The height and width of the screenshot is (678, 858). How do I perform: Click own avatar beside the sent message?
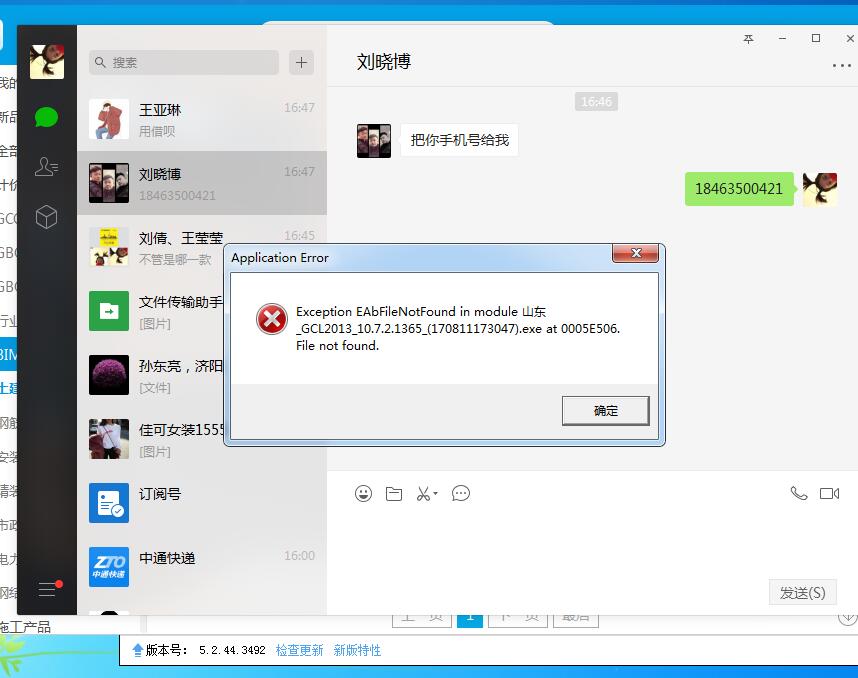point(820,189)
